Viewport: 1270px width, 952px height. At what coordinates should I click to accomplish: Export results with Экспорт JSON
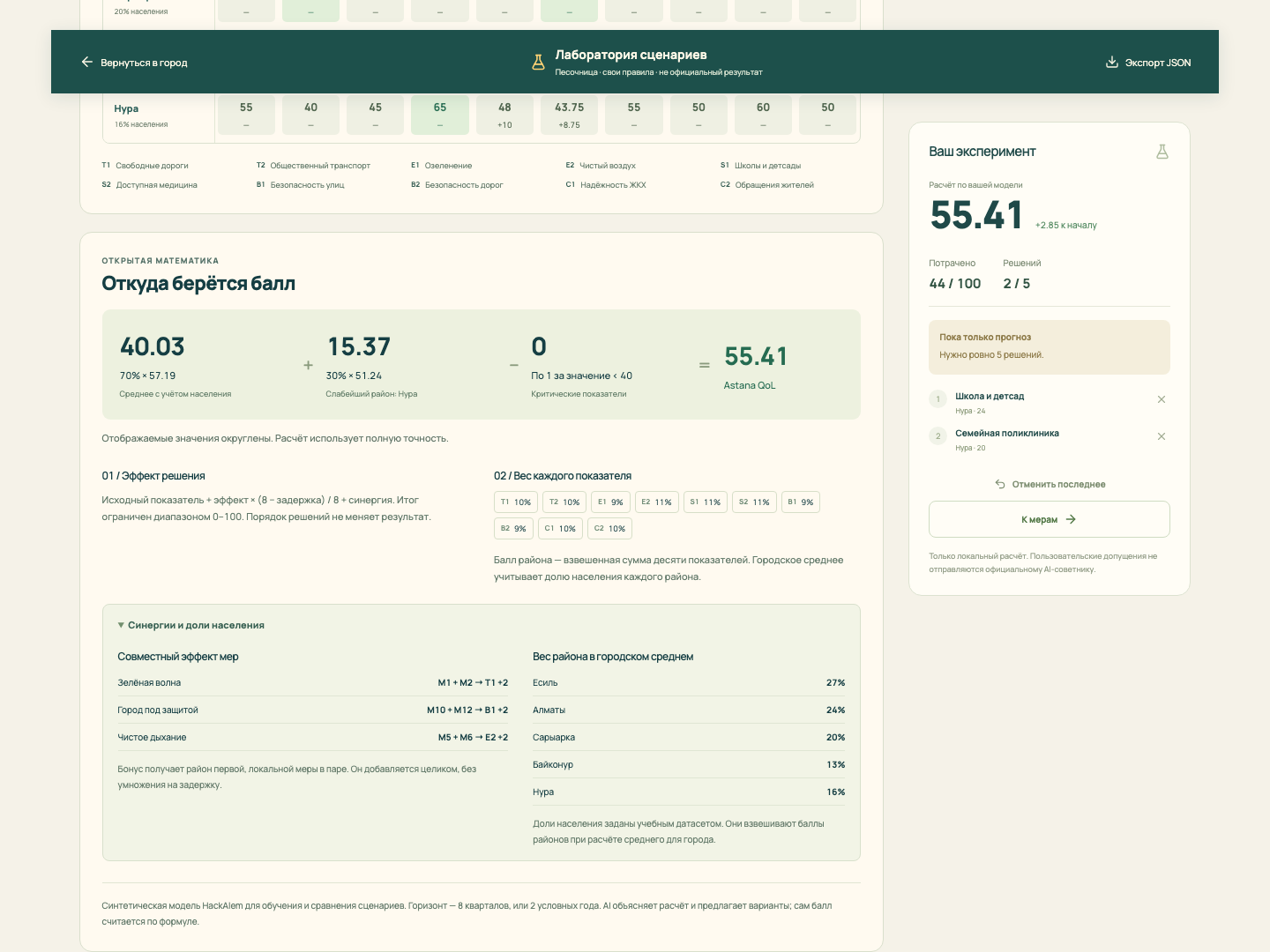(1148, 63)
